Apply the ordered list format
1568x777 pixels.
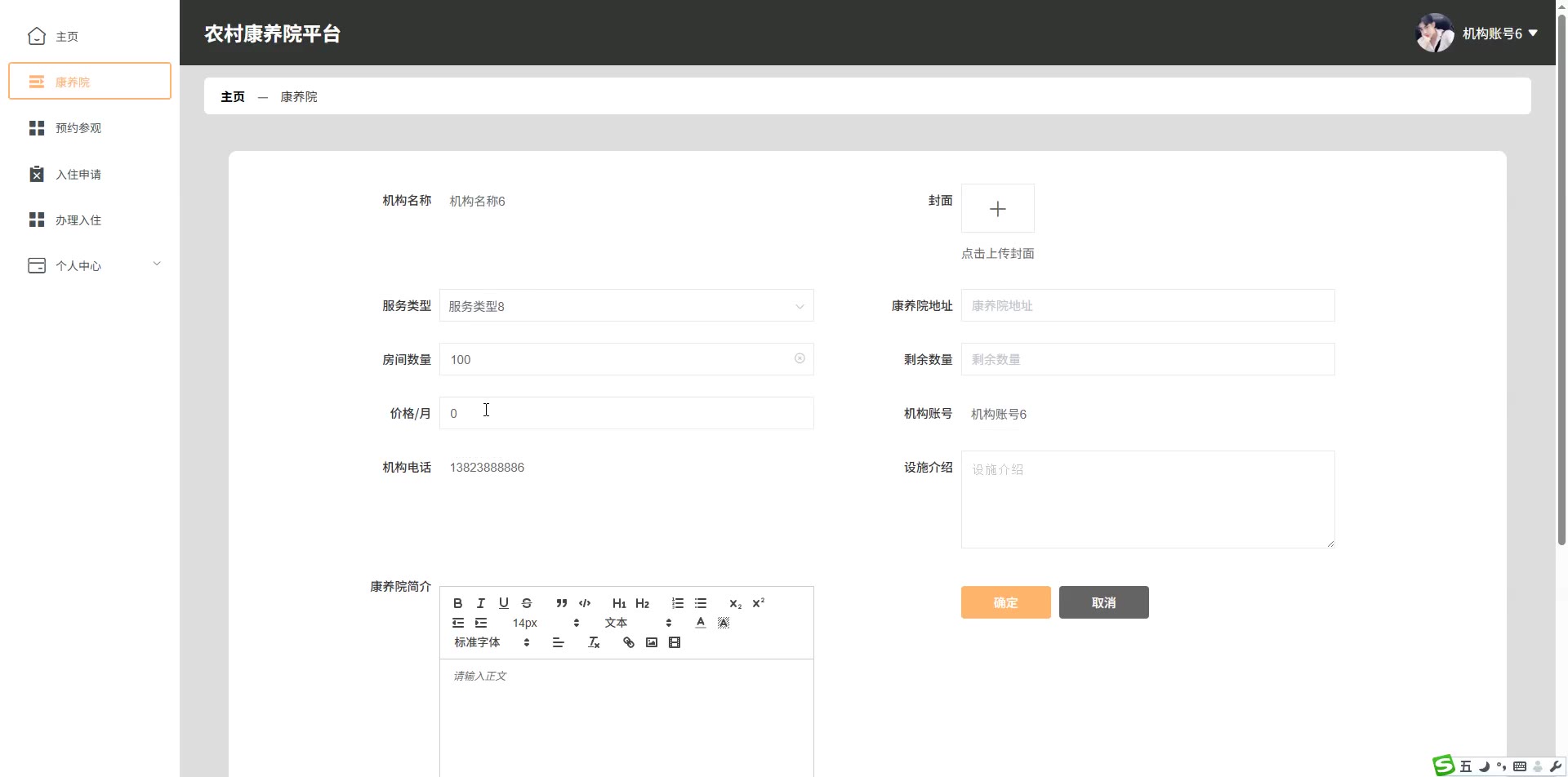[x=678, y=603]
